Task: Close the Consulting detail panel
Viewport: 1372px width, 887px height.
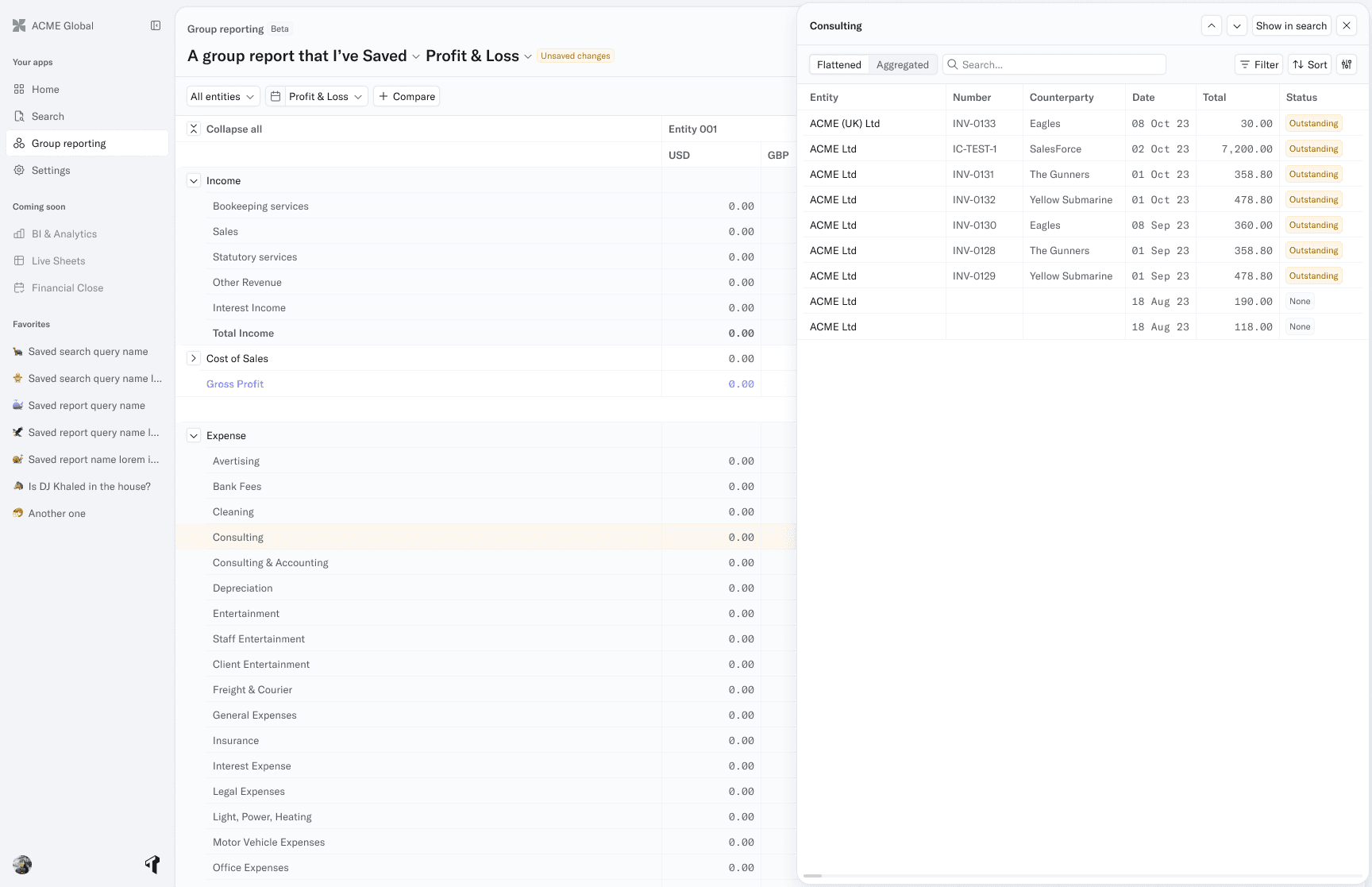Action: 1347,25
